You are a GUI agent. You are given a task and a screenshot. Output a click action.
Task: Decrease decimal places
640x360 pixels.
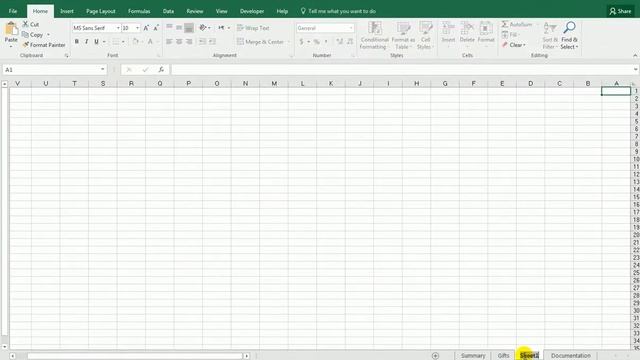[x=350, y=42]
